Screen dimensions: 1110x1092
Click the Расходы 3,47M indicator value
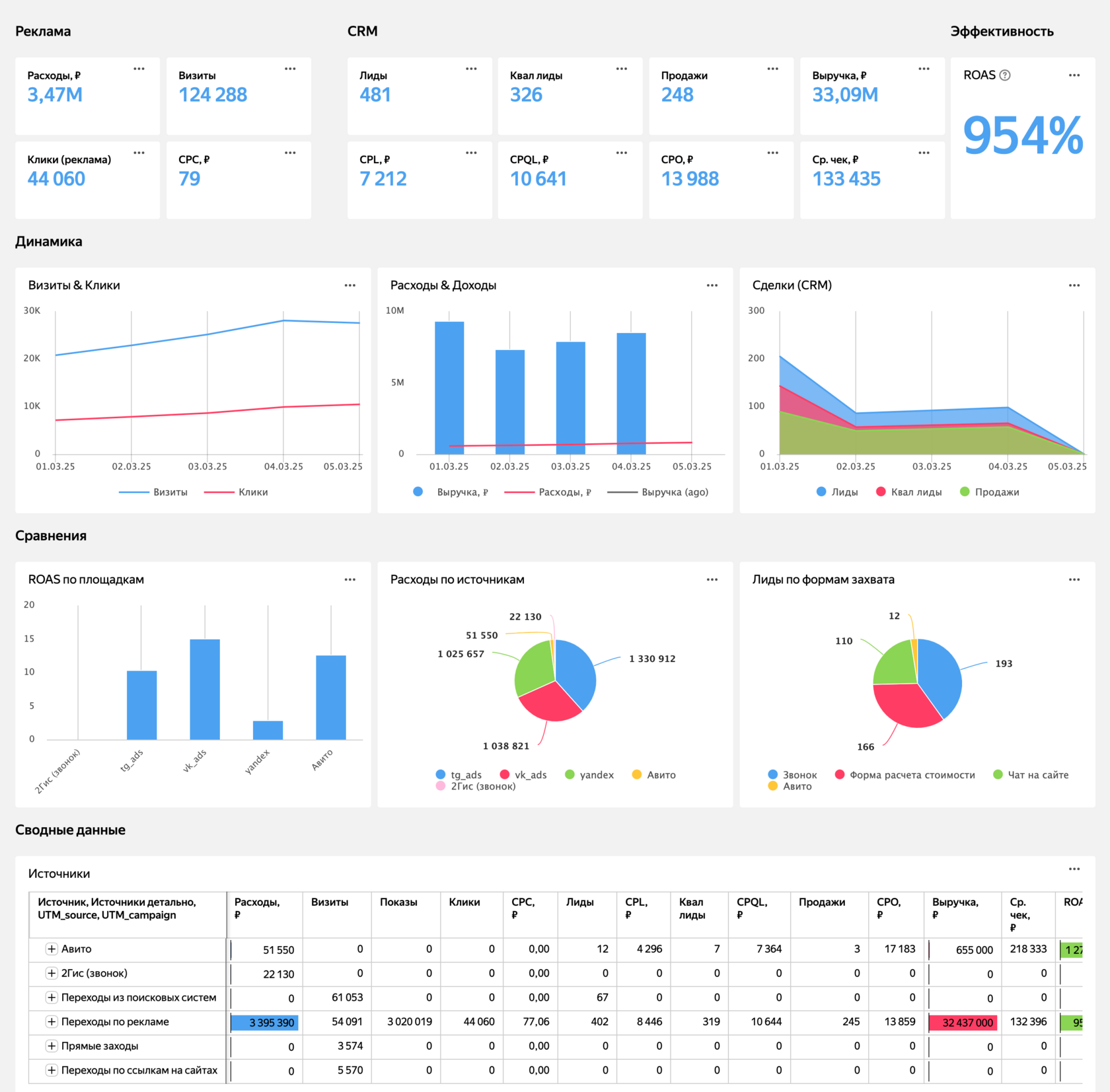tap(55, 95)
